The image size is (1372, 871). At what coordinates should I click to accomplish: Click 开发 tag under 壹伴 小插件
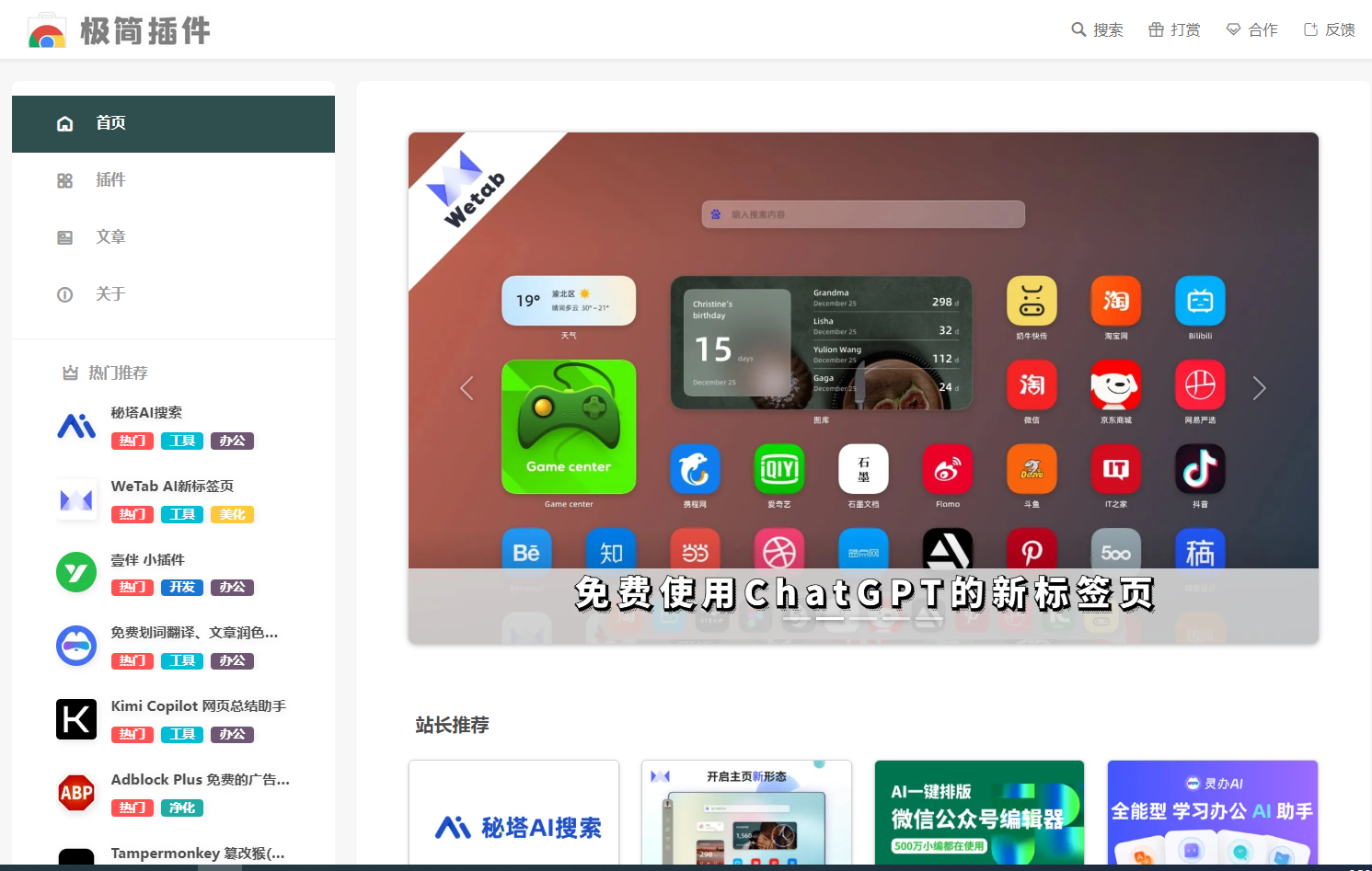point(182,587)
